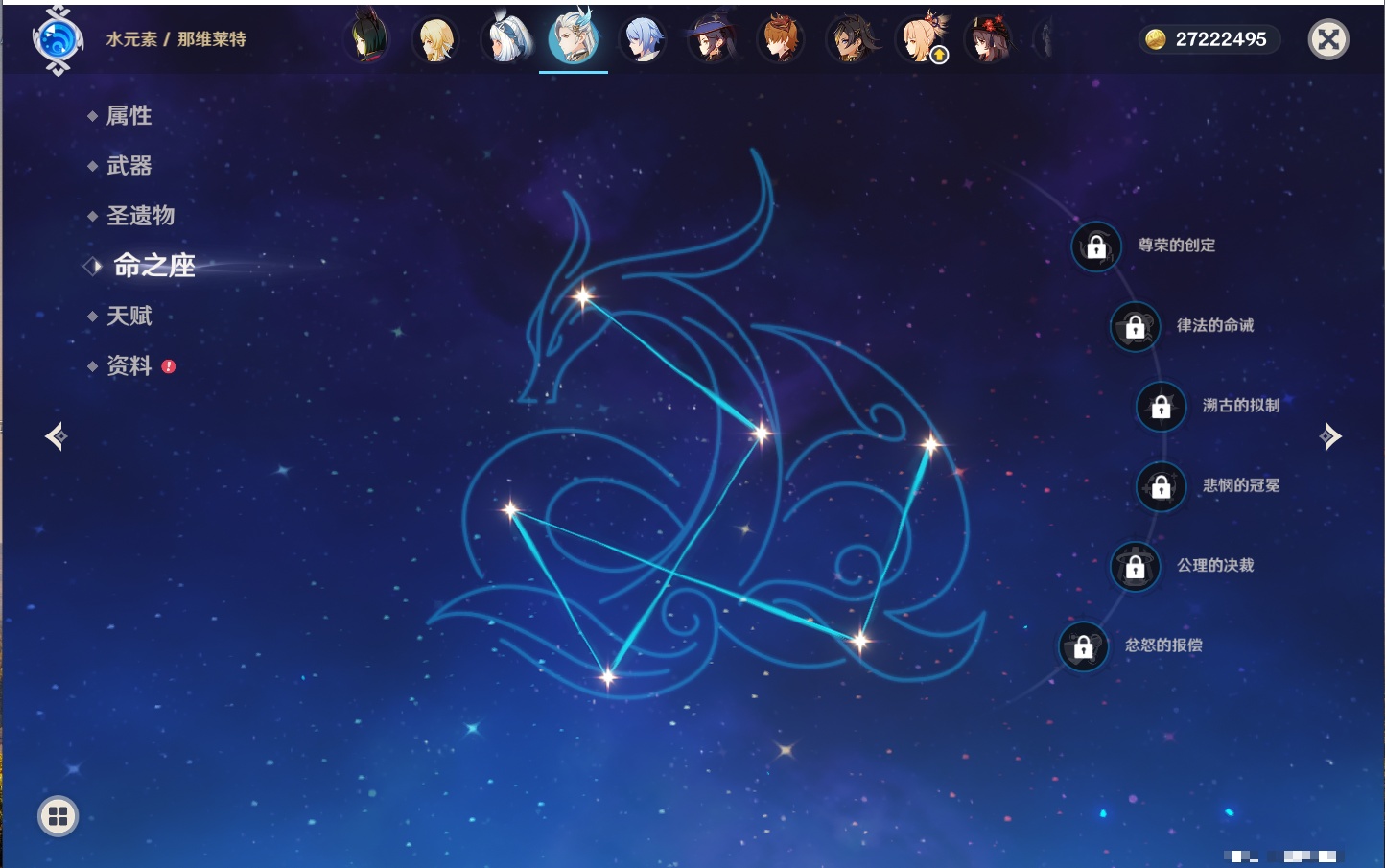Open locked constellation 尊荣的创定
This screenshot has width=1385, height=868.
coord(1096,246)
